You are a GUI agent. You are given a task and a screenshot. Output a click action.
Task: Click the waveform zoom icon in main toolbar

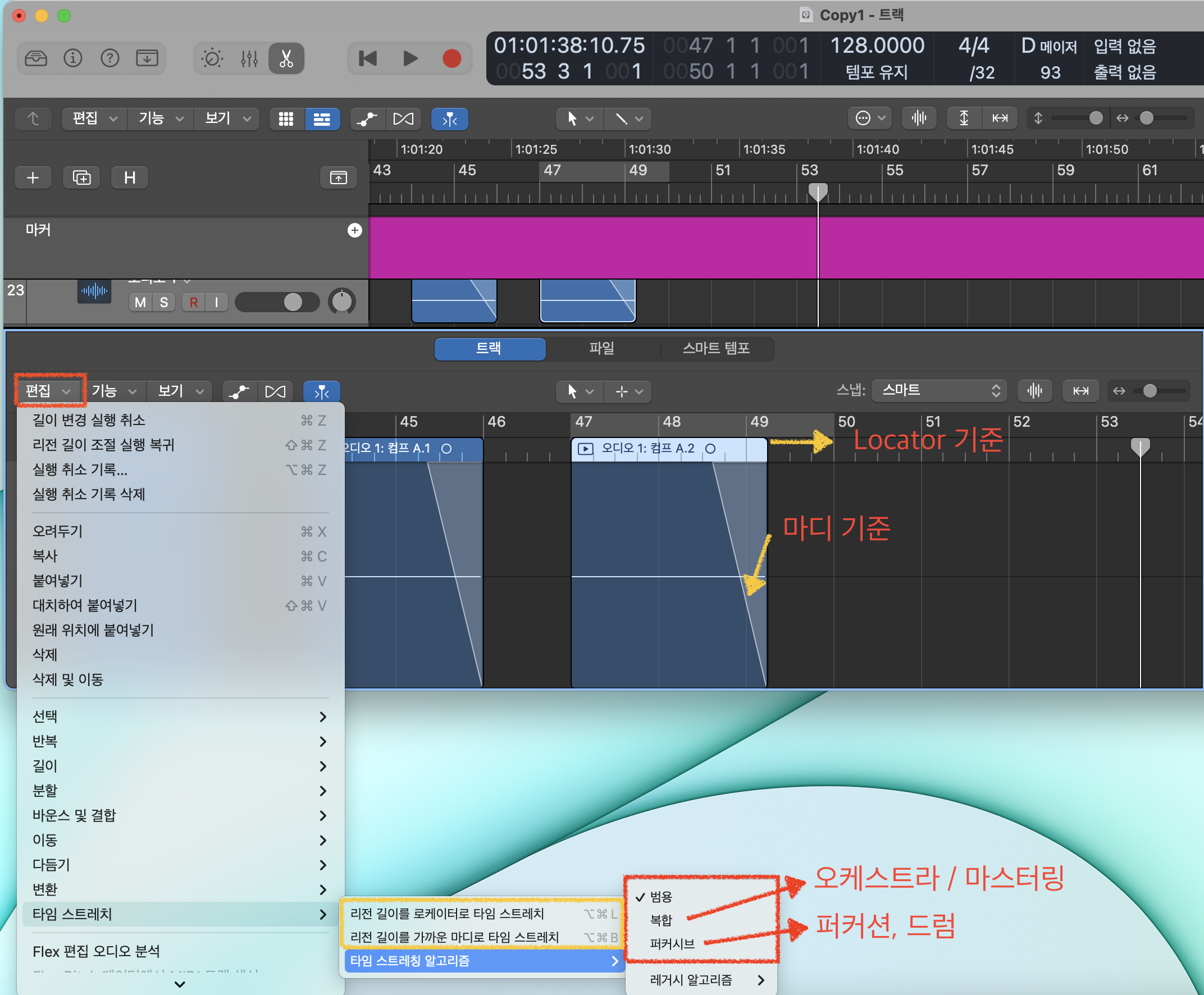(x=919, y=118)
